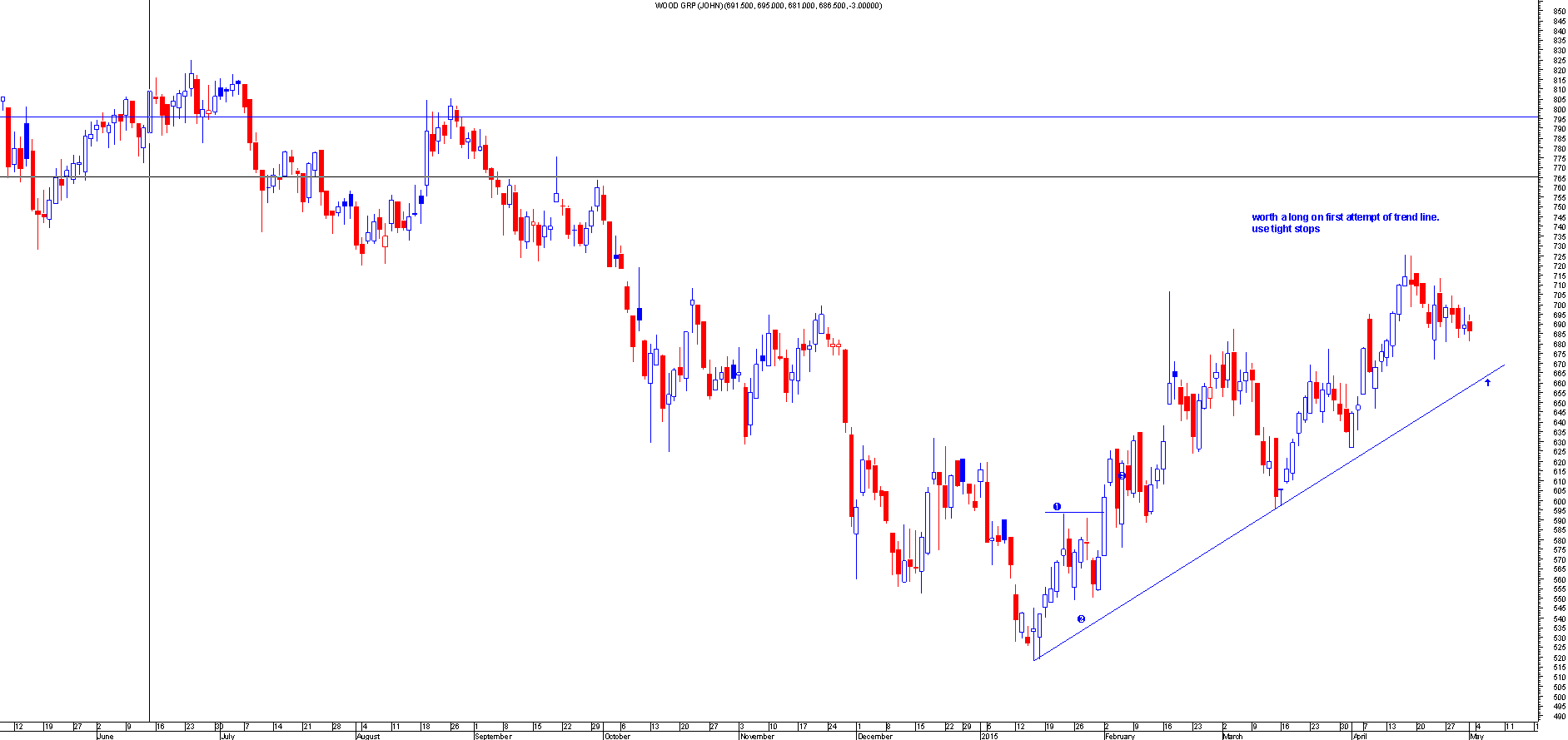Click the 'October' month label on time axis

[x=617, y=736]
